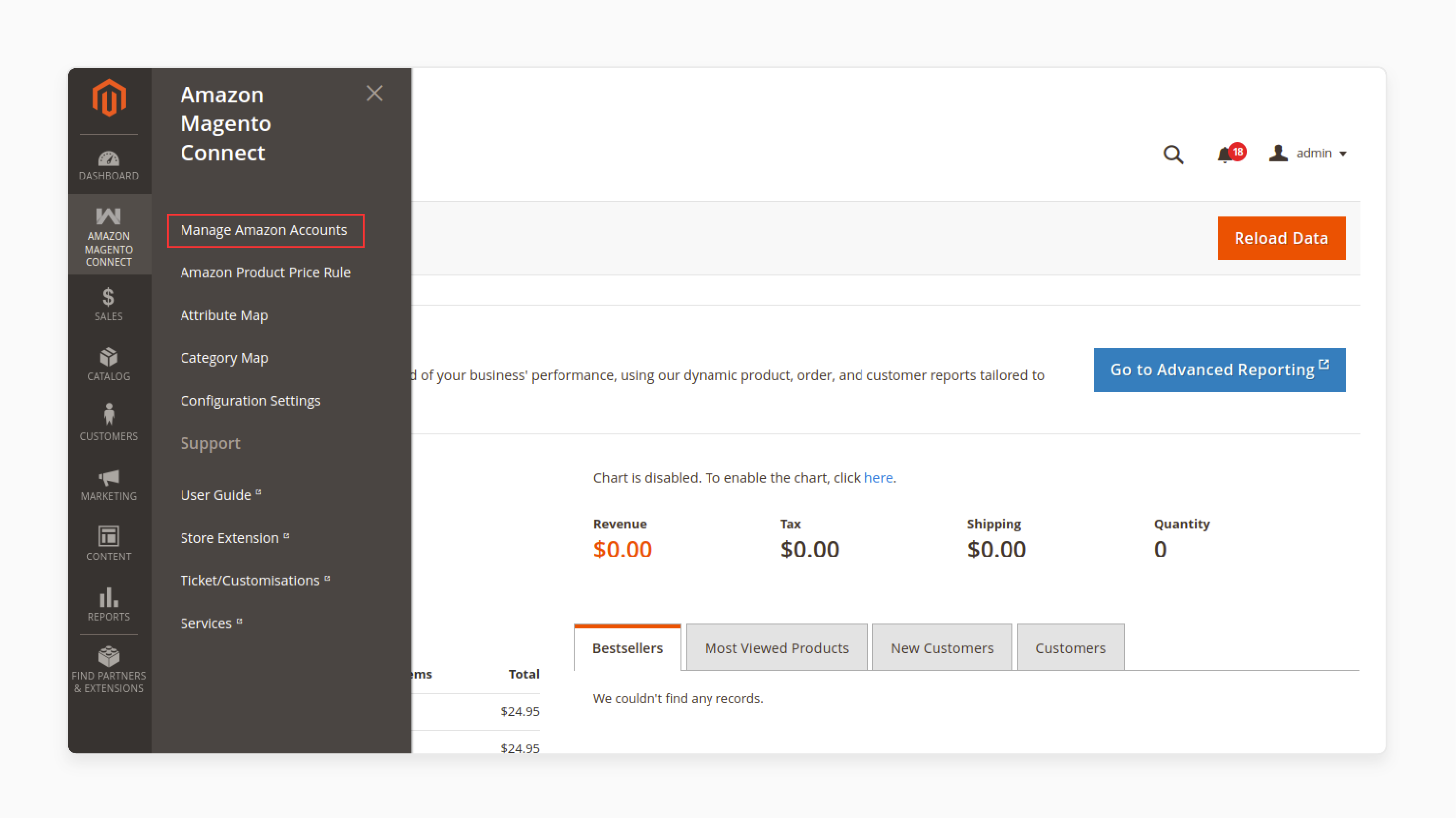
Task: Close the Amazon Magento Connect flyout
Action: tap(375, 93)
